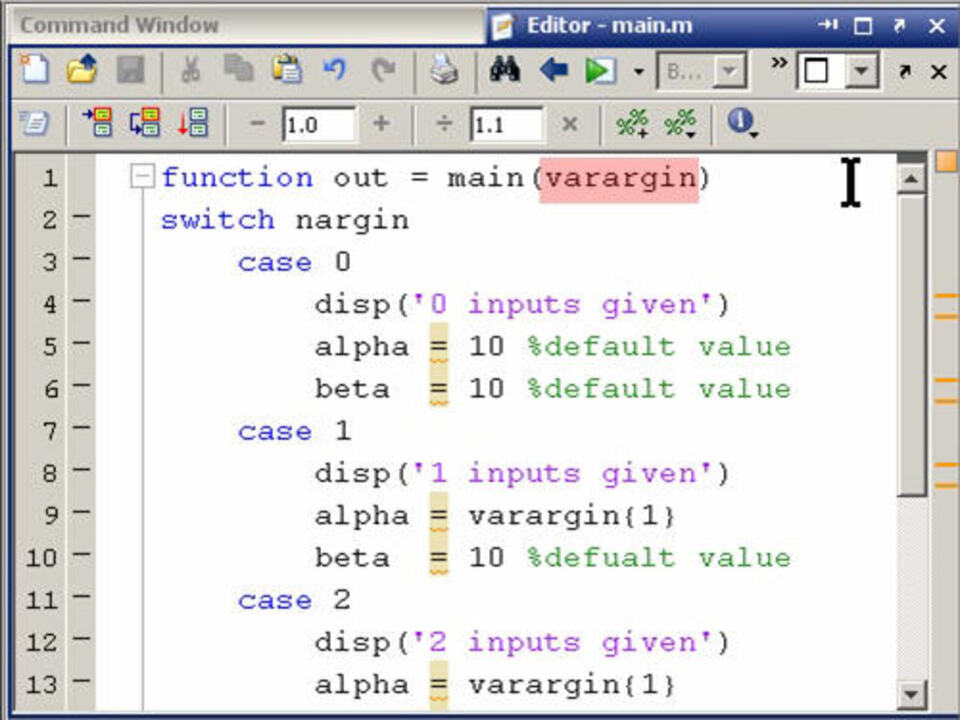Click the evaluate cell and advance icon
The width and height of the screenshot is (960, 720).
click(145, 124)
